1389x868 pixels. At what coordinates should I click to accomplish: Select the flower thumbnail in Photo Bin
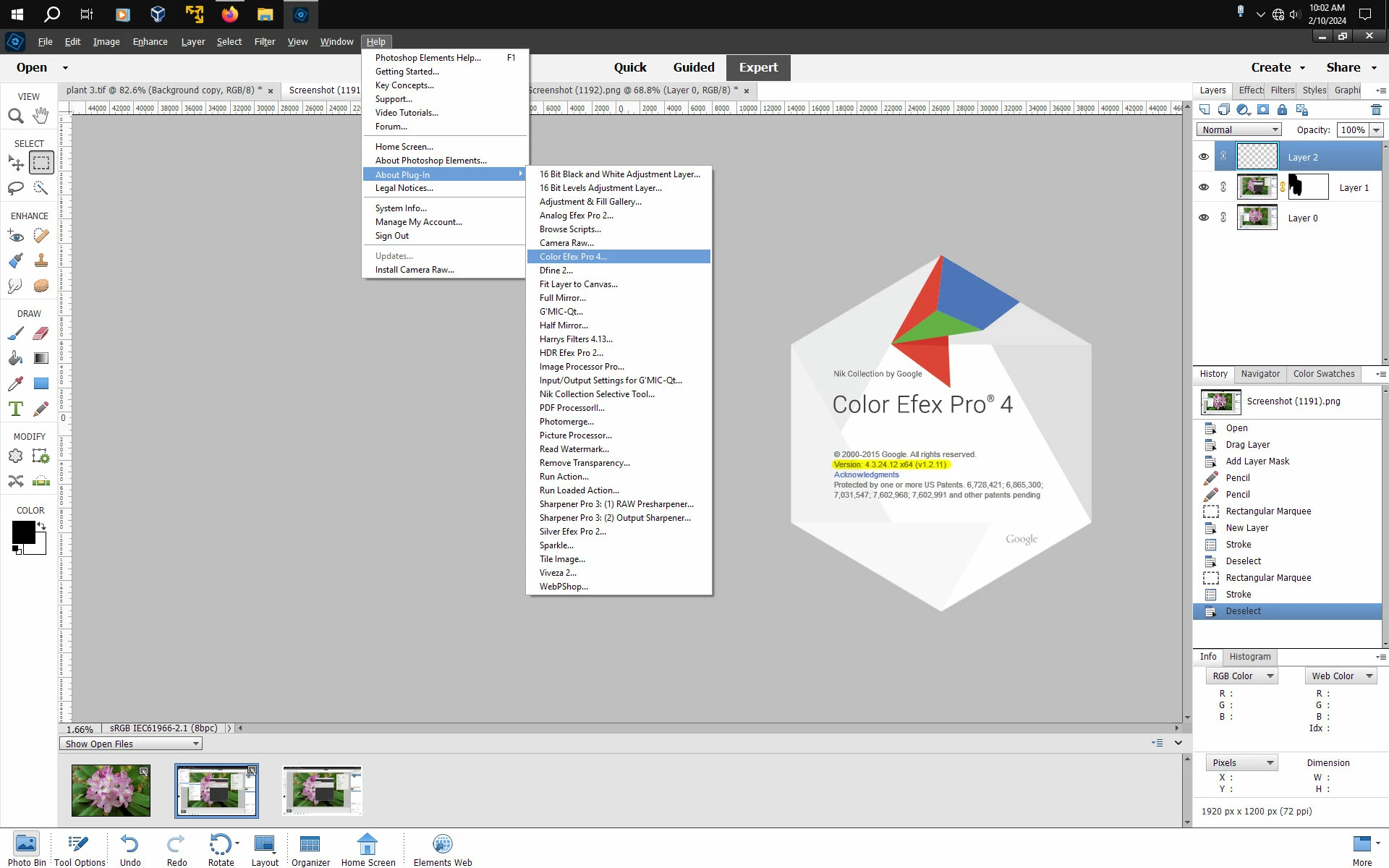(111, 790)
